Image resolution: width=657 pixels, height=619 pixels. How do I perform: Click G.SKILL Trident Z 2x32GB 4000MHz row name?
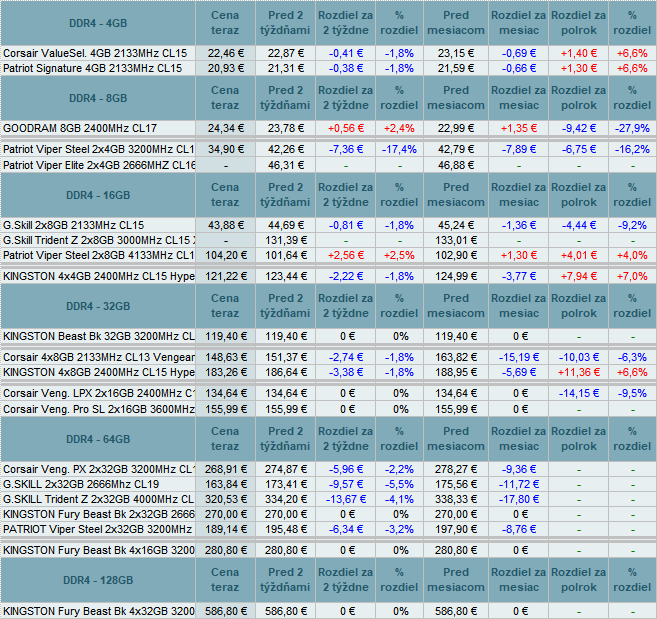(98, 500)
